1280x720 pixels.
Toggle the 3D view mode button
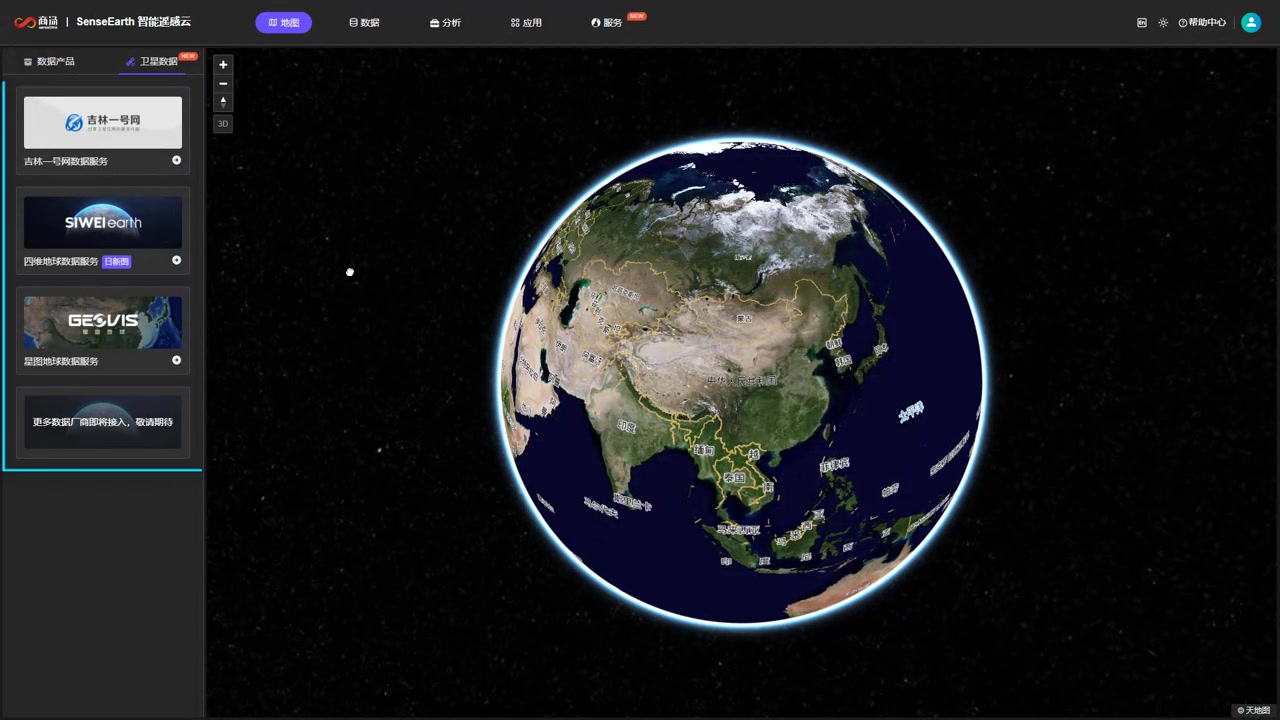pos(223,124)
